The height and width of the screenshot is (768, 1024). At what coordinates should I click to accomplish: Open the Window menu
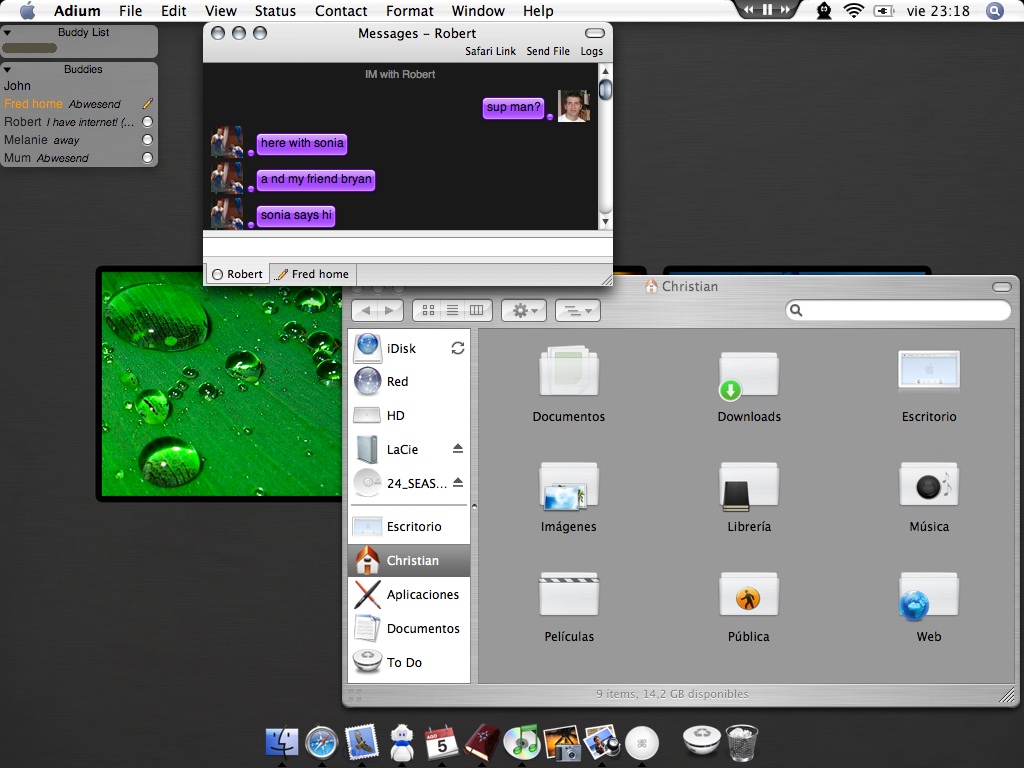click(x=478, y=10)
